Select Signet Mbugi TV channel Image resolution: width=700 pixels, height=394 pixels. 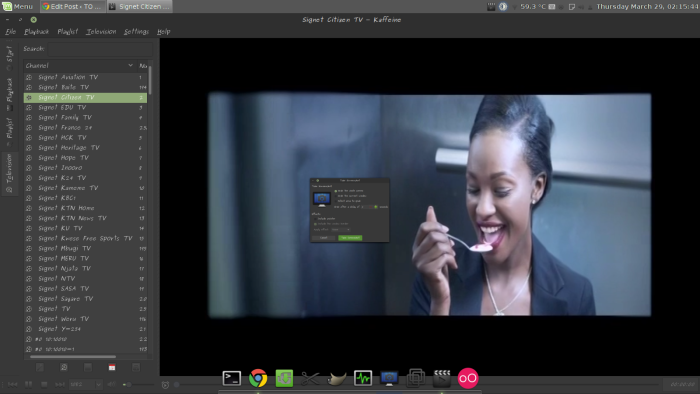click(85, 249)
